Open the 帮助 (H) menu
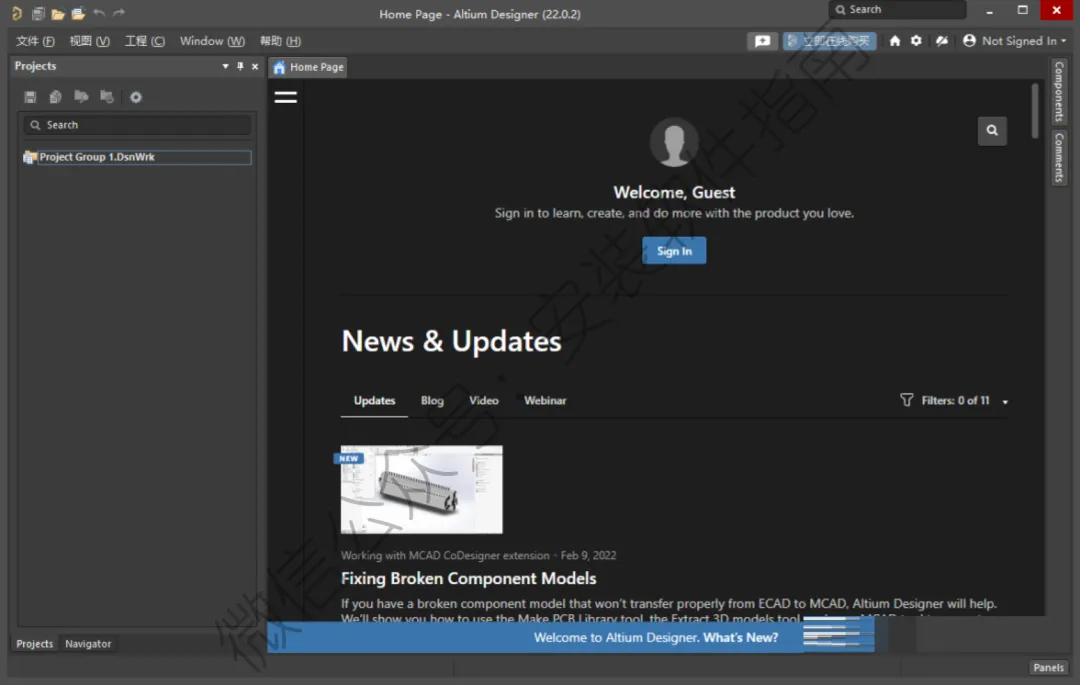 (280, 41)
